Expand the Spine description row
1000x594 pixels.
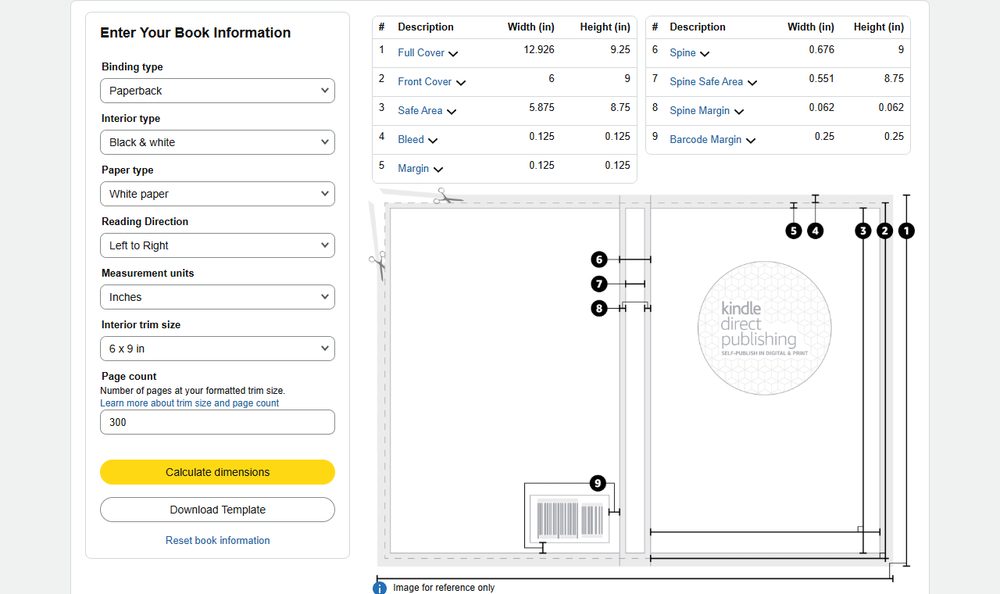pos(689,53)
